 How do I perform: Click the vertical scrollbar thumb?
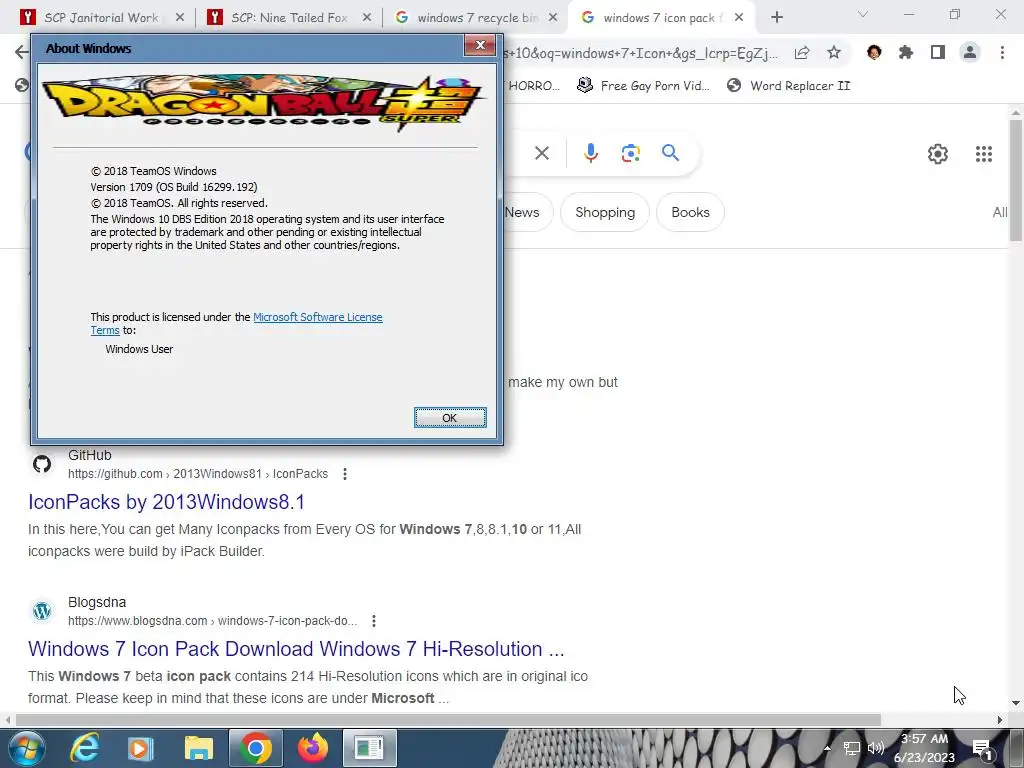1016,180
